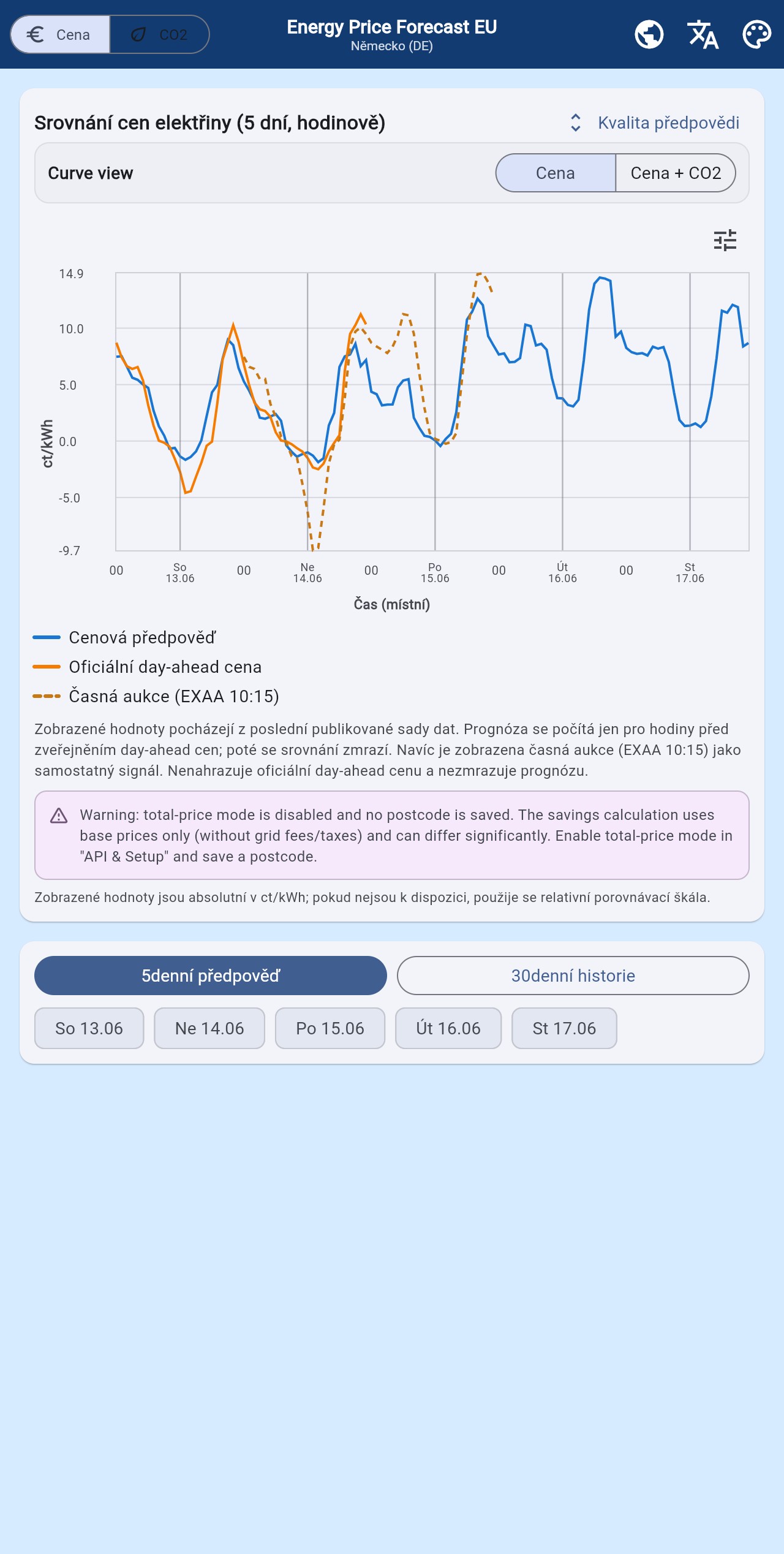The height and width of the screenshot is (1554, 784).
Task: Expand Kvalita předpovědi section
Action: 668,123
